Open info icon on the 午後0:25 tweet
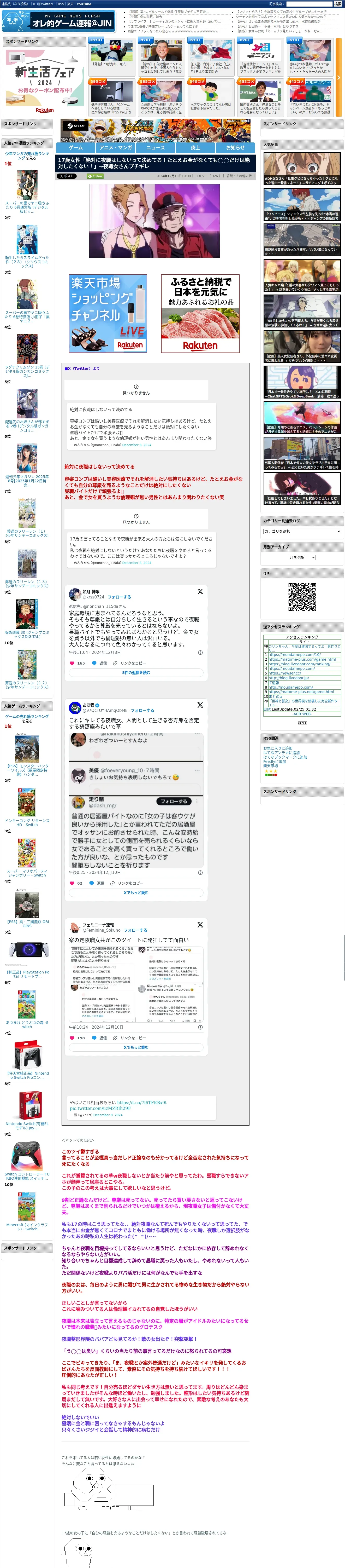 200,872
